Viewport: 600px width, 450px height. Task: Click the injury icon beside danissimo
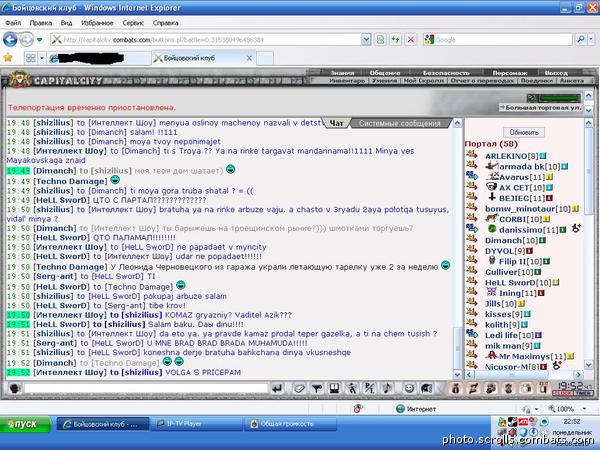576,228
